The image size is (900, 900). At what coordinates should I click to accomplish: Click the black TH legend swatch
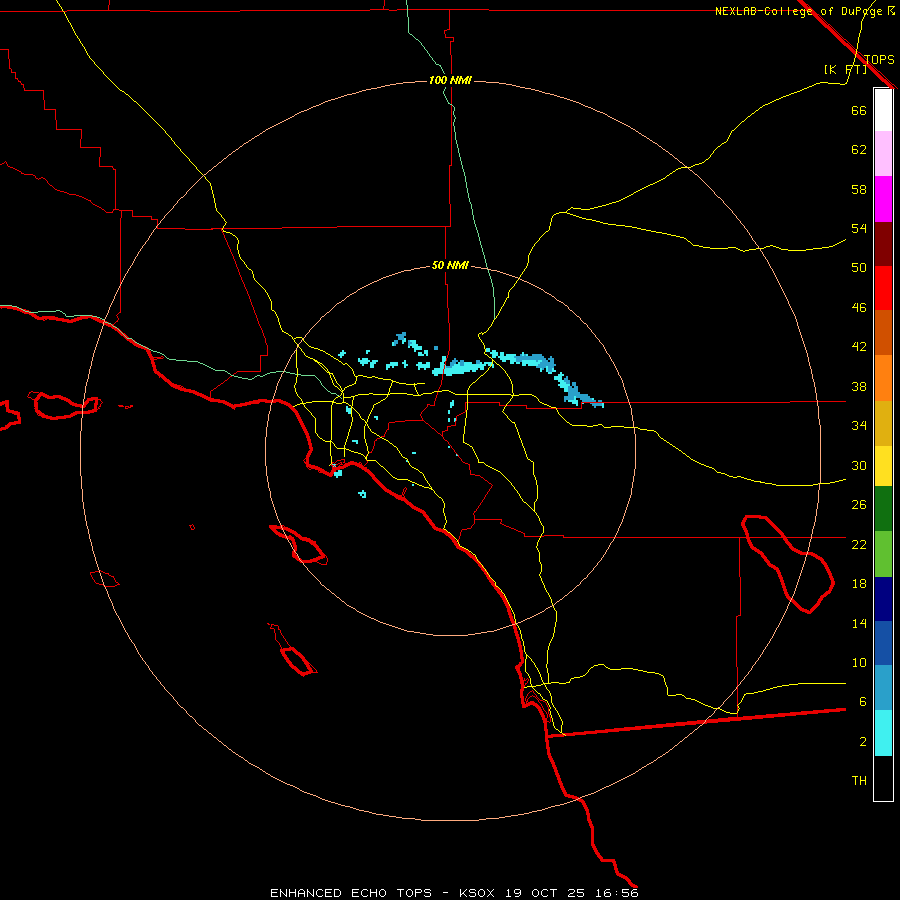click(883, 778)
